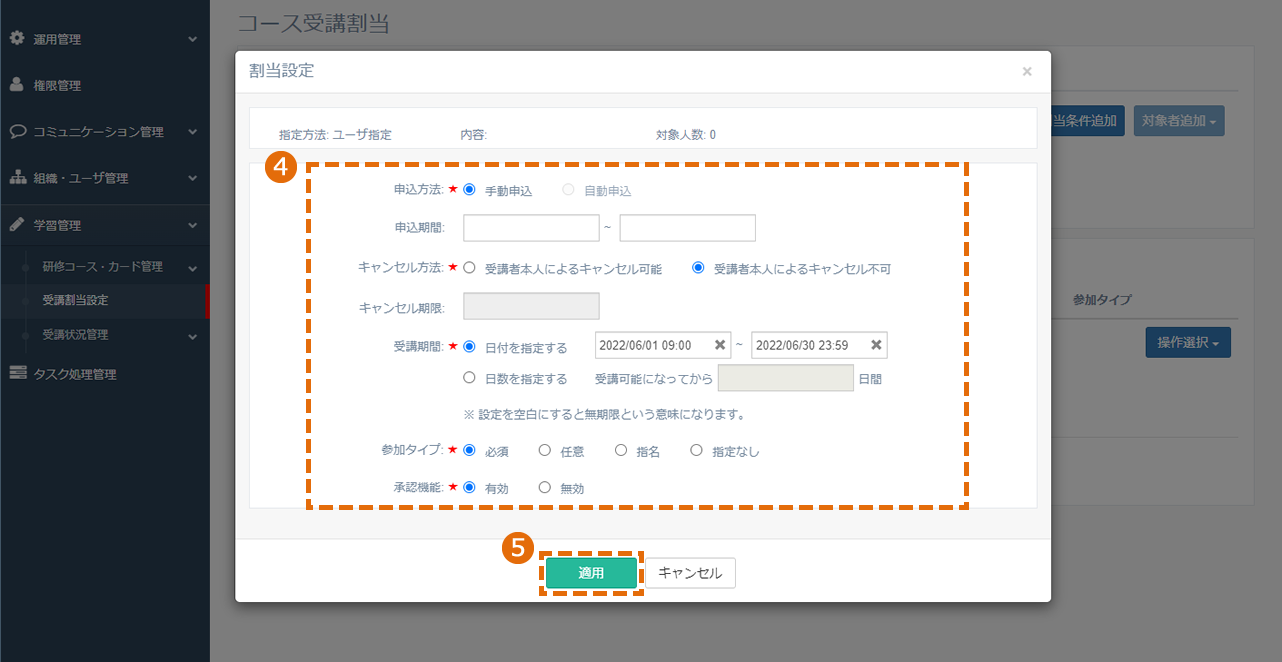Click 学習管理 in the sidebar
This screenshot has width=1282, height=662.
tap(57, 226)
